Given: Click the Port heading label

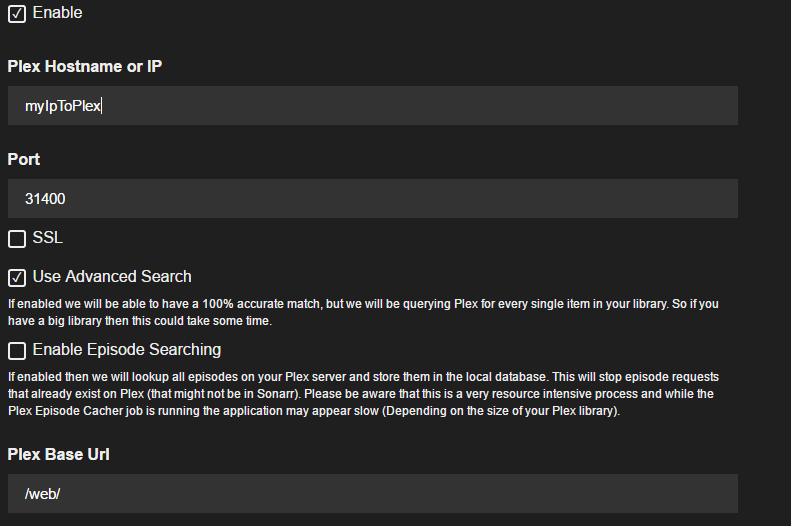Looking at the screenshot, I should coord(24,159).
